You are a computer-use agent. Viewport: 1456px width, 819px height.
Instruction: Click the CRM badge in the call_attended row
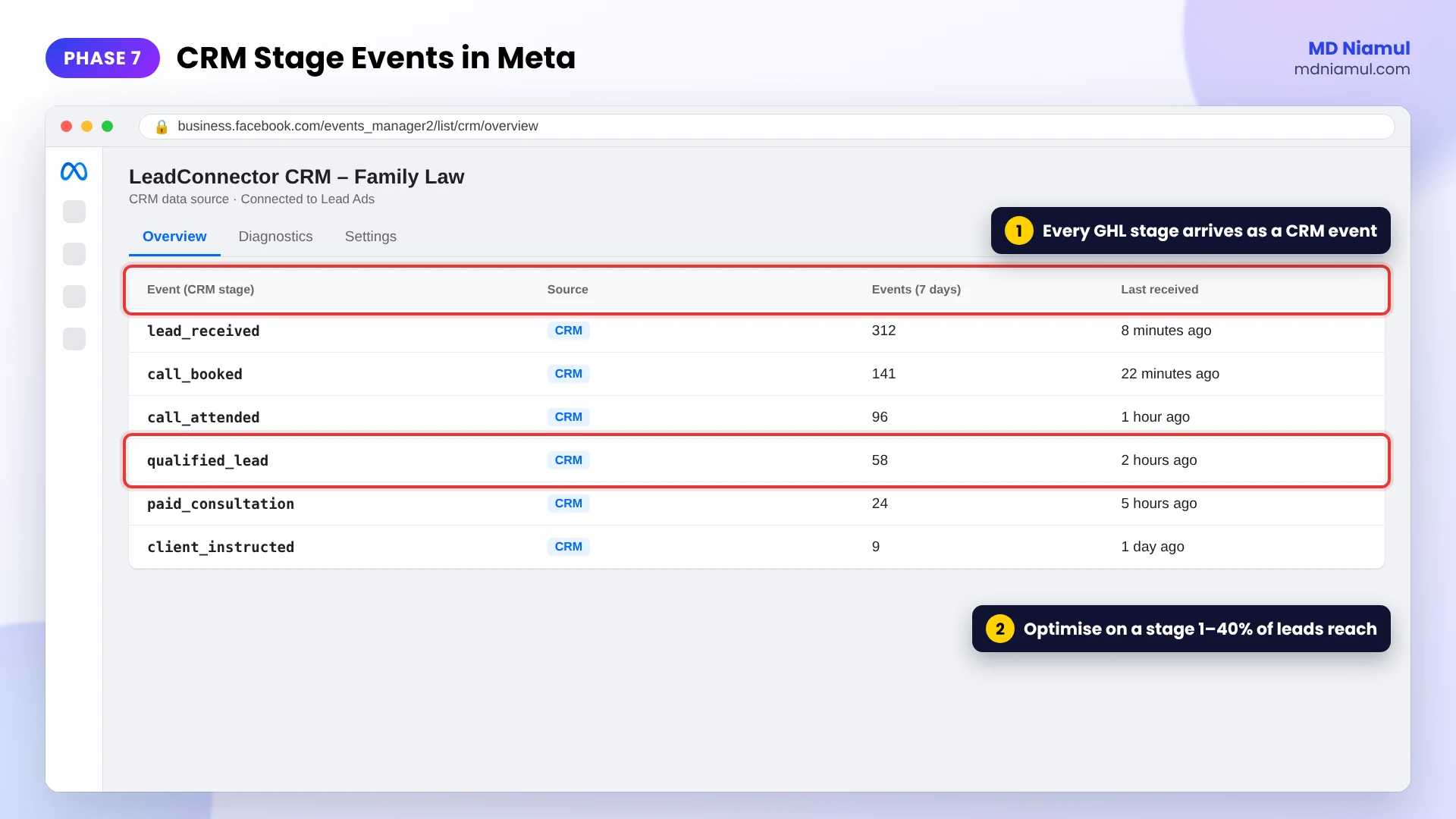pyautogui.click(x=569, y=417)
